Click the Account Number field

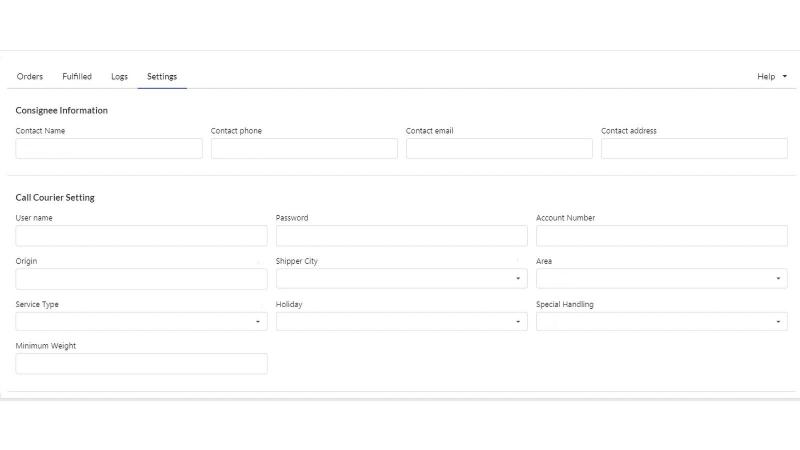click(x=662, y=236)
